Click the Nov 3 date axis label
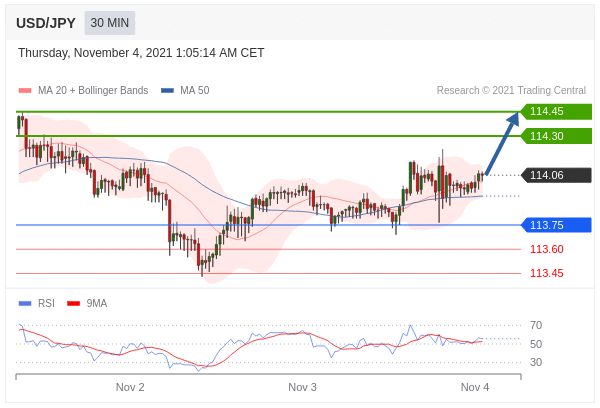The width and height of the screenshot is (600, 408). [302, 387]
